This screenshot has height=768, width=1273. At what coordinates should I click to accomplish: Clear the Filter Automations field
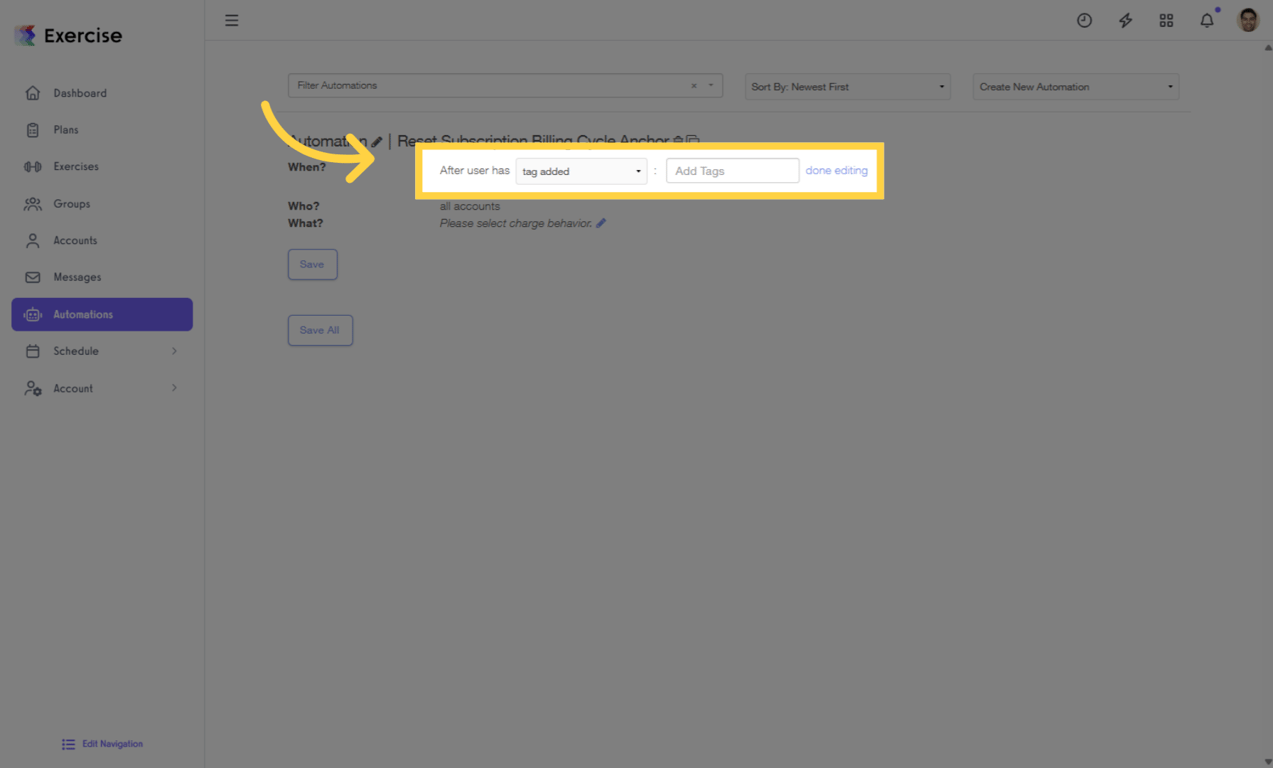pos(694,86)
